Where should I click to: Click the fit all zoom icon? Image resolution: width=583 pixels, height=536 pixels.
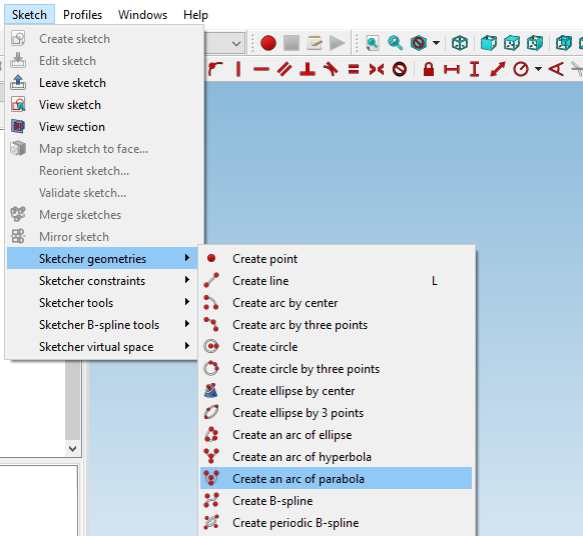point(372,43)
